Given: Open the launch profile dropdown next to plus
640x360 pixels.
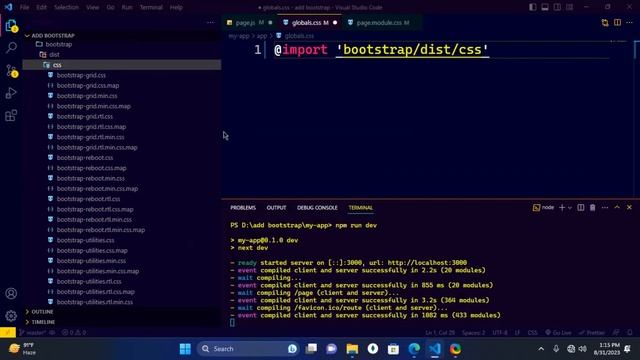Looking at the screenshot, I should pyautogui.click(x=570, y=208).
